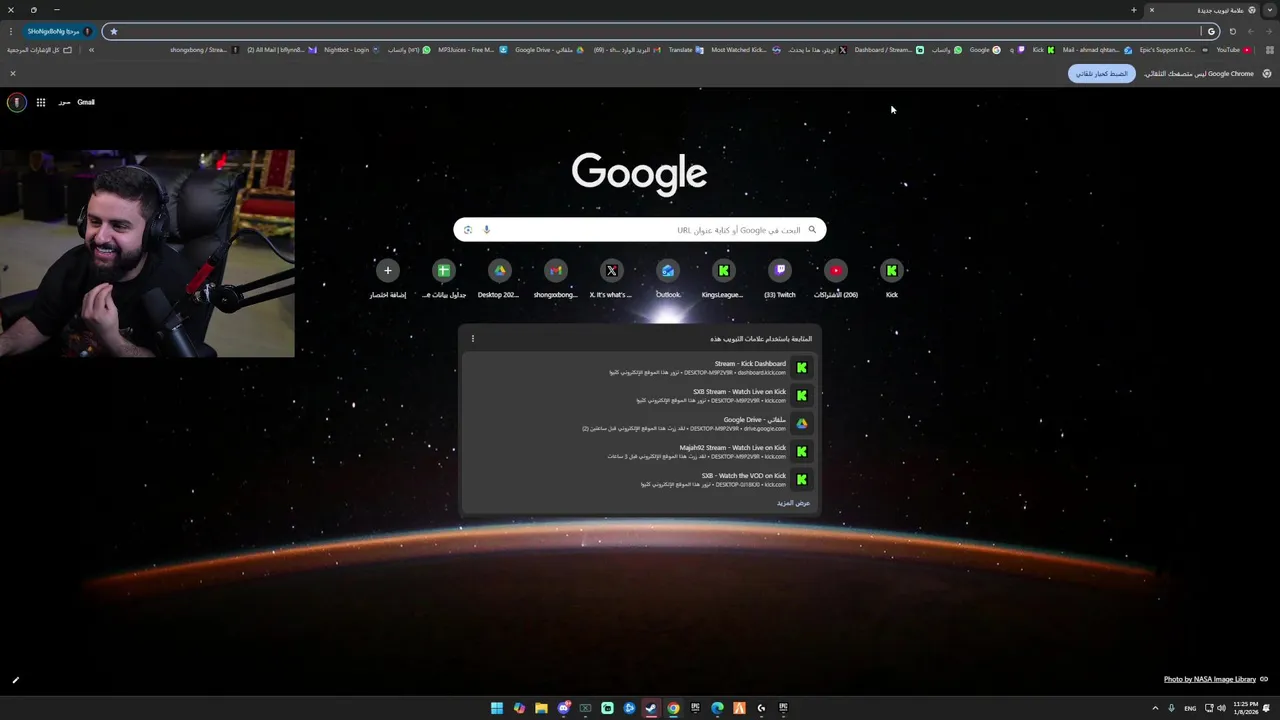This screenshot has width=1280, height=720.
Task: Open tab resume card options menu
Action: pyautogui.click(x=473, y=338)
